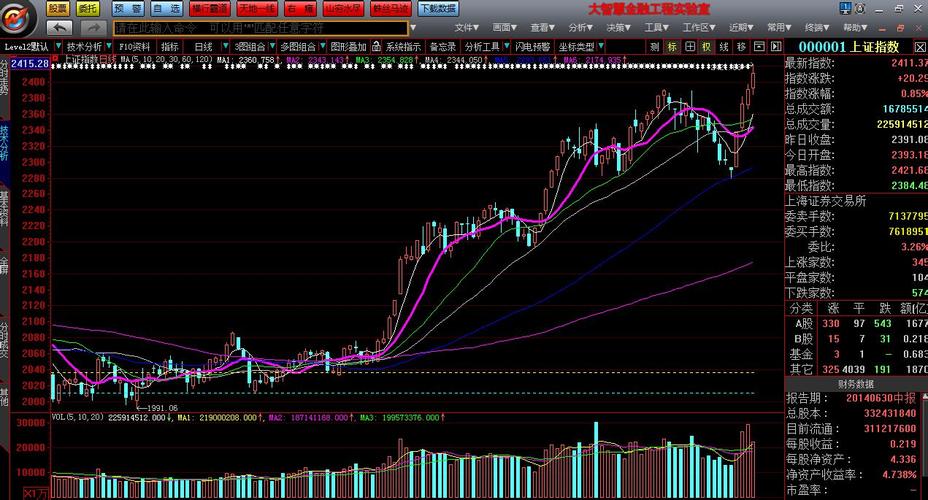Open the 日线 period dropdown
This screenshot has width=928, height=500.
[225, 46]
